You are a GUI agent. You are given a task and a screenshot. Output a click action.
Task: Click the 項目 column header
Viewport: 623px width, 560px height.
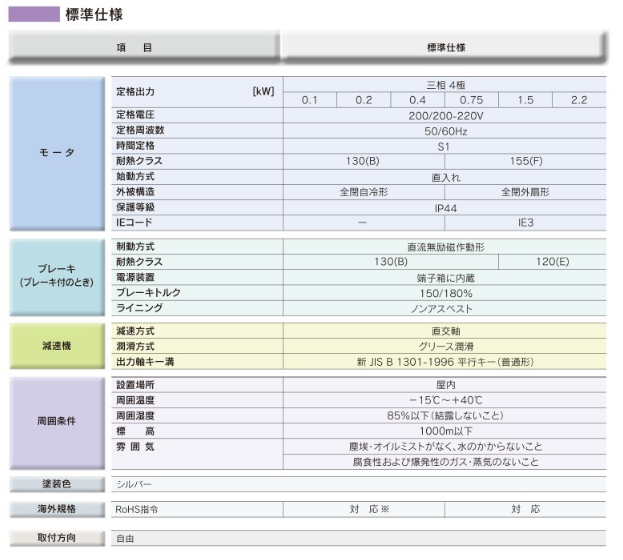pyautogui.click(x=142, y=48)
